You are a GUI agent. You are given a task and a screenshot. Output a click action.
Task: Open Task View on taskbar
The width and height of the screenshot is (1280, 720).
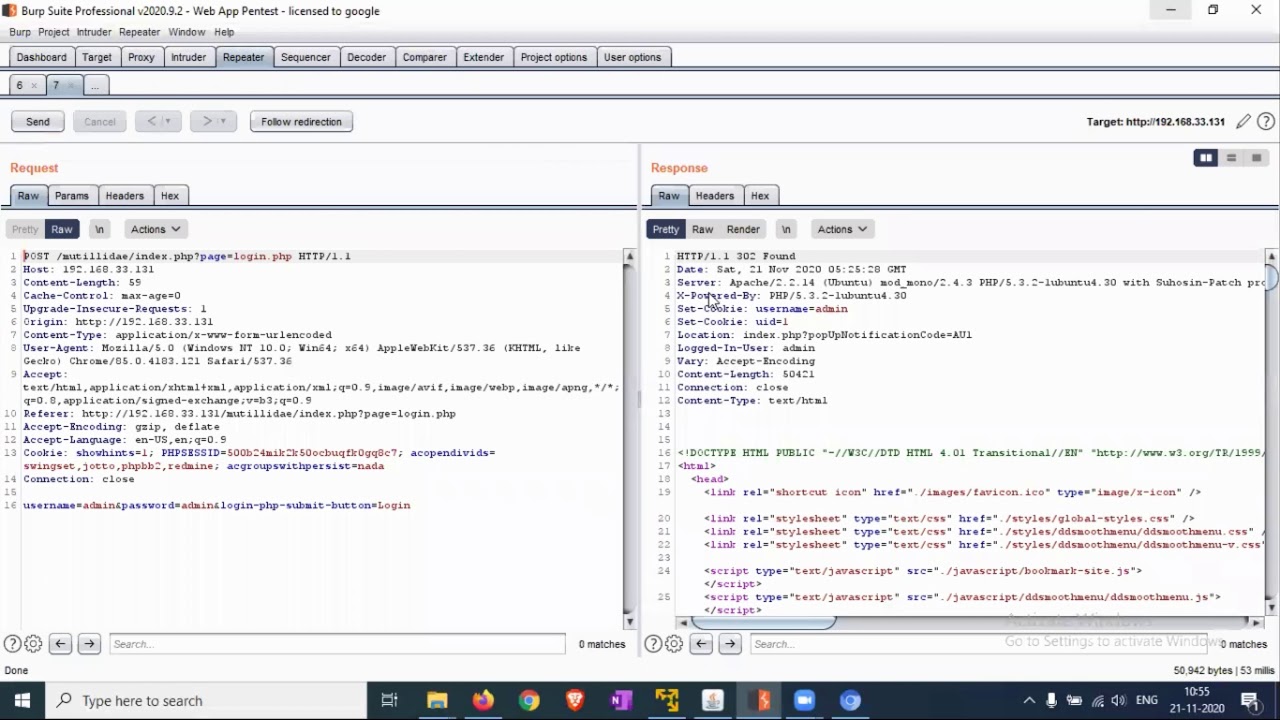click(x=390, y=701)
